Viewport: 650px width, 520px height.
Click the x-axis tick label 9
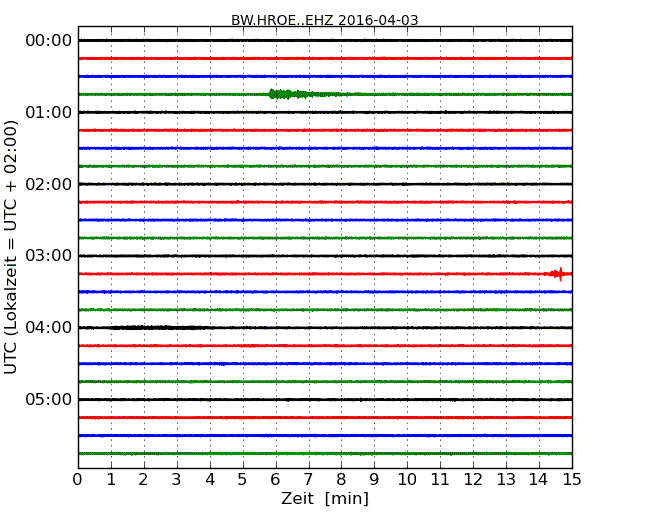374,480
